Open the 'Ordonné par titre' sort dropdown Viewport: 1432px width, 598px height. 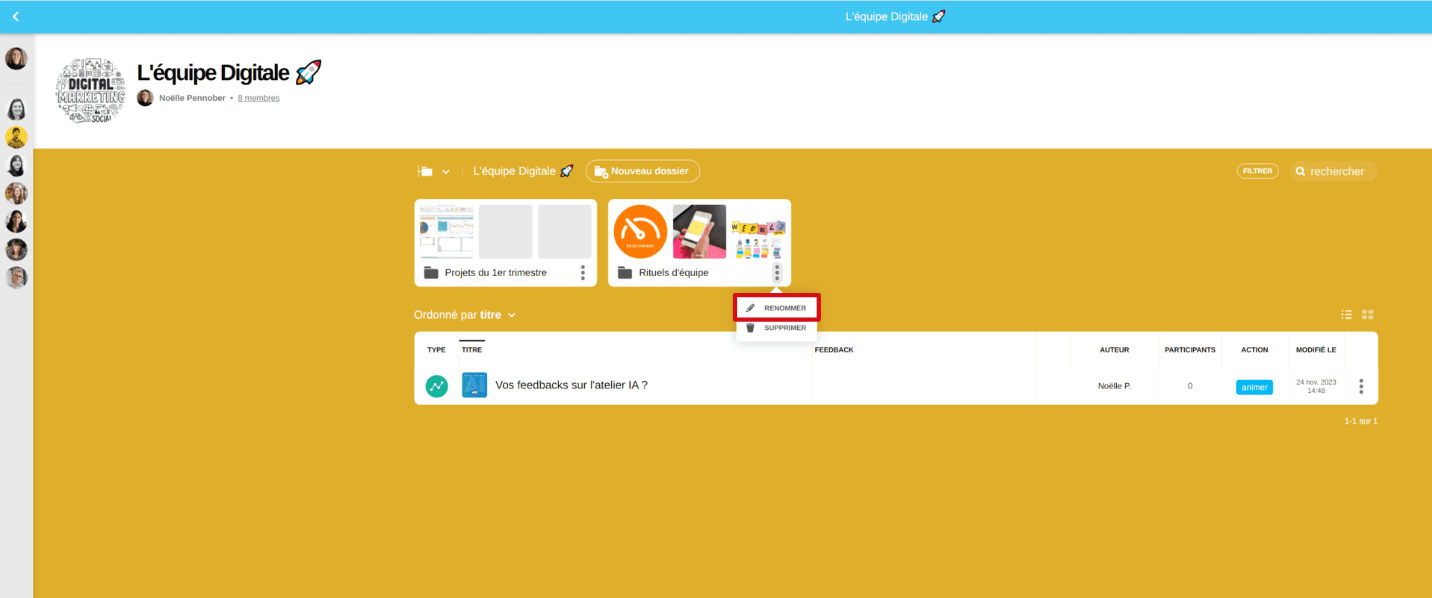pos(465,315)
